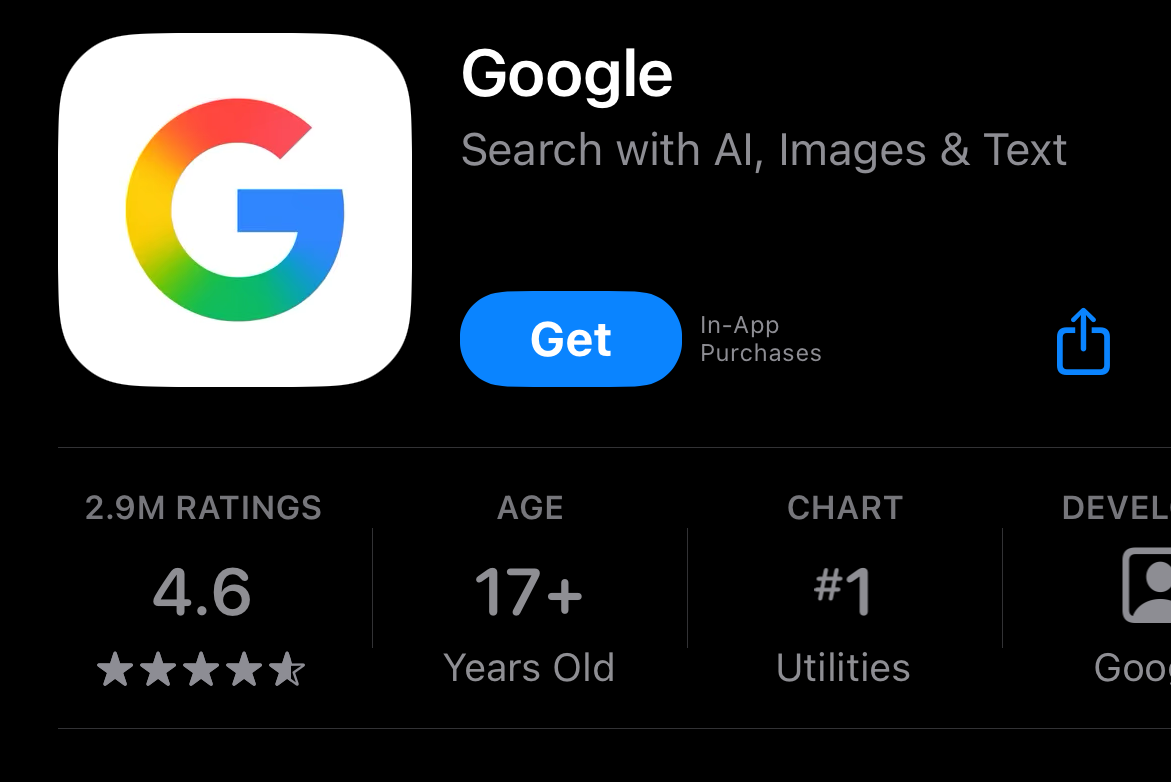1171x782 pixels.
Task: Select the Developer info header
Action: coord(1115,508)
